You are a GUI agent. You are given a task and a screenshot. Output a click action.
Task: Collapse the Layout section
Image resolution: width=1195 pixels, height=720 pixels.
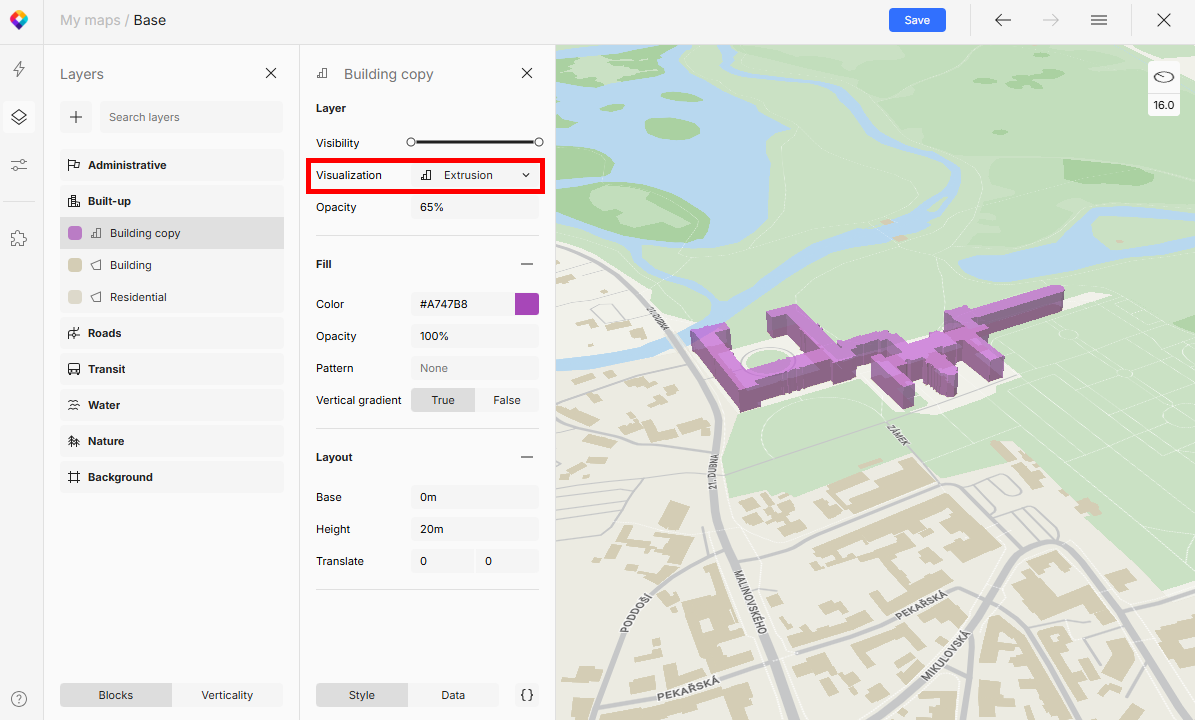click(x=527, y=457)
